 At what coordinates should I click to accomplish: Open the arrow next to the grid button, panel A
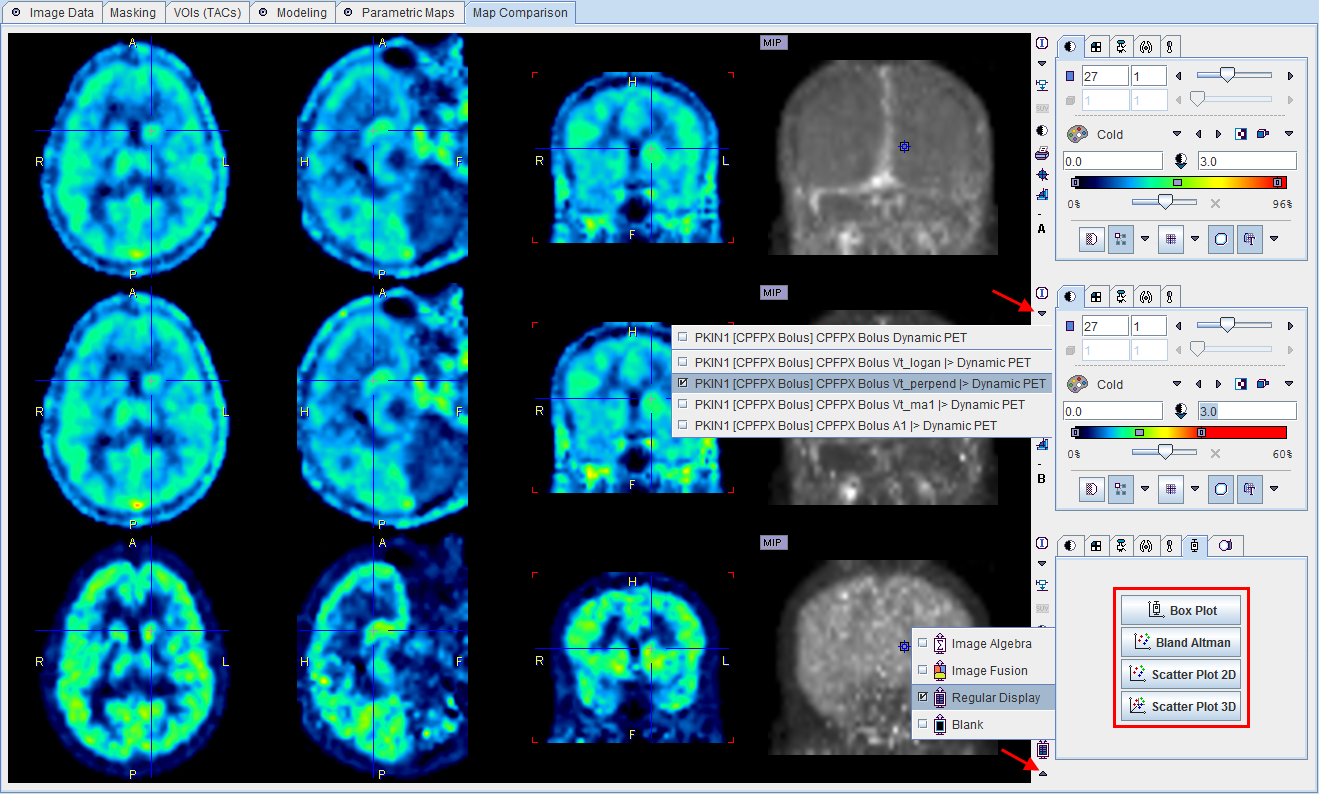1194,239
